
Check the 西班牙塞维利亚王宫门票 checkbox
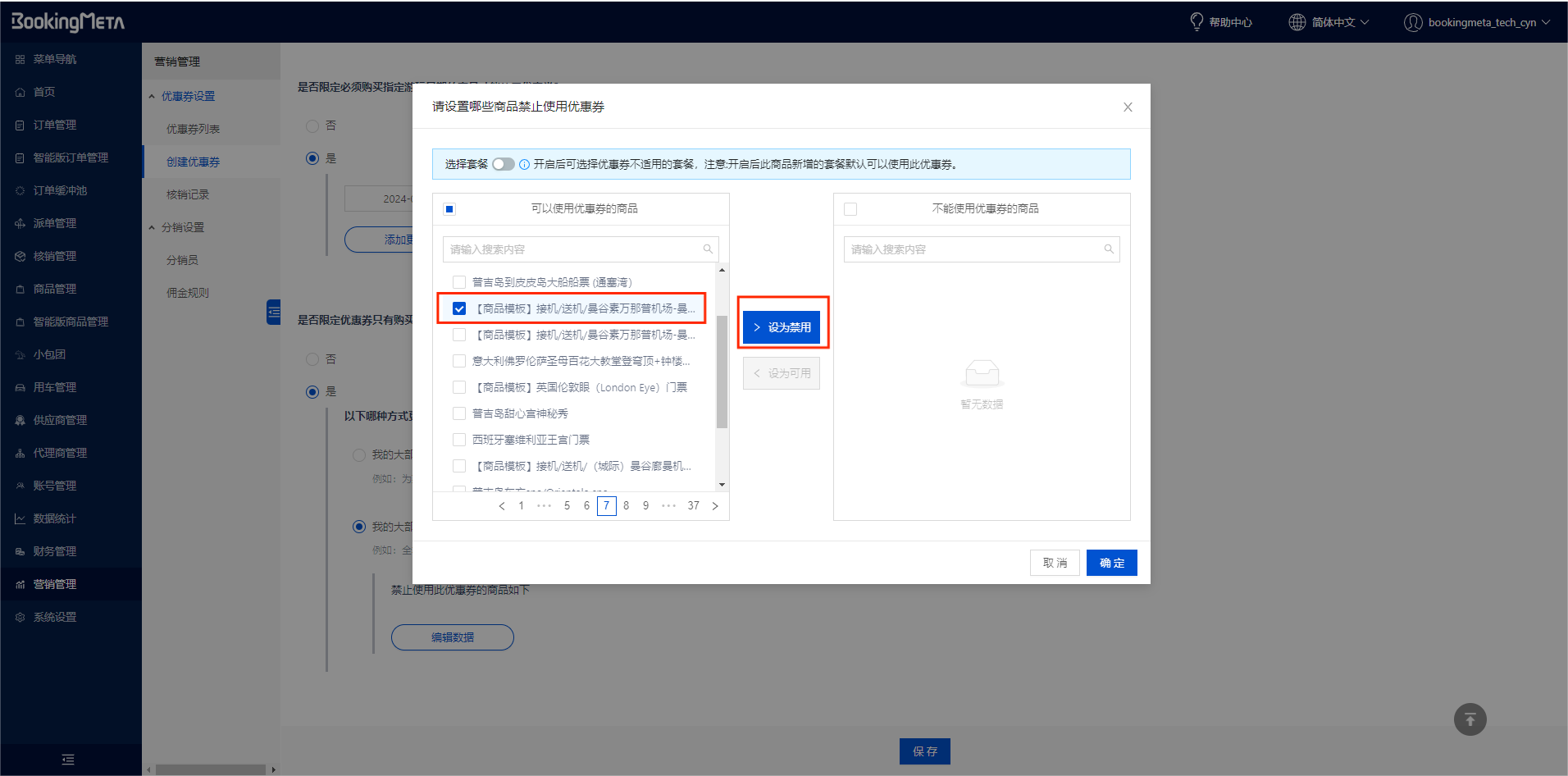[x=459, y=440]
